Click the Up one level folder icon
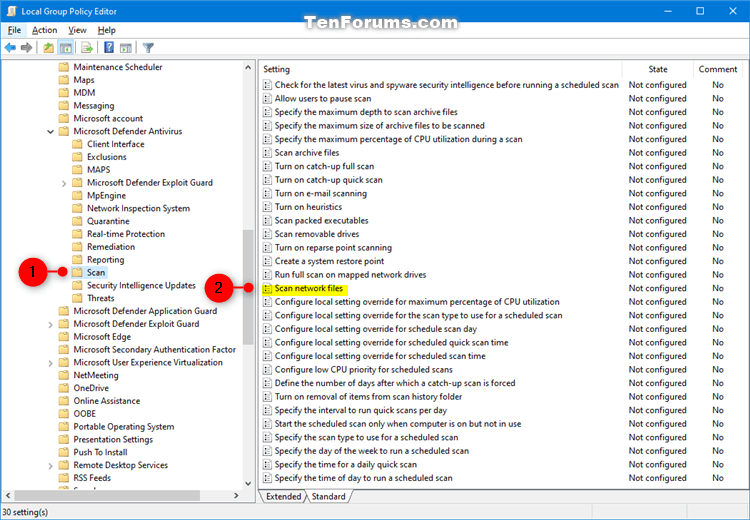The image size is (750, 520). click(48, 47)
